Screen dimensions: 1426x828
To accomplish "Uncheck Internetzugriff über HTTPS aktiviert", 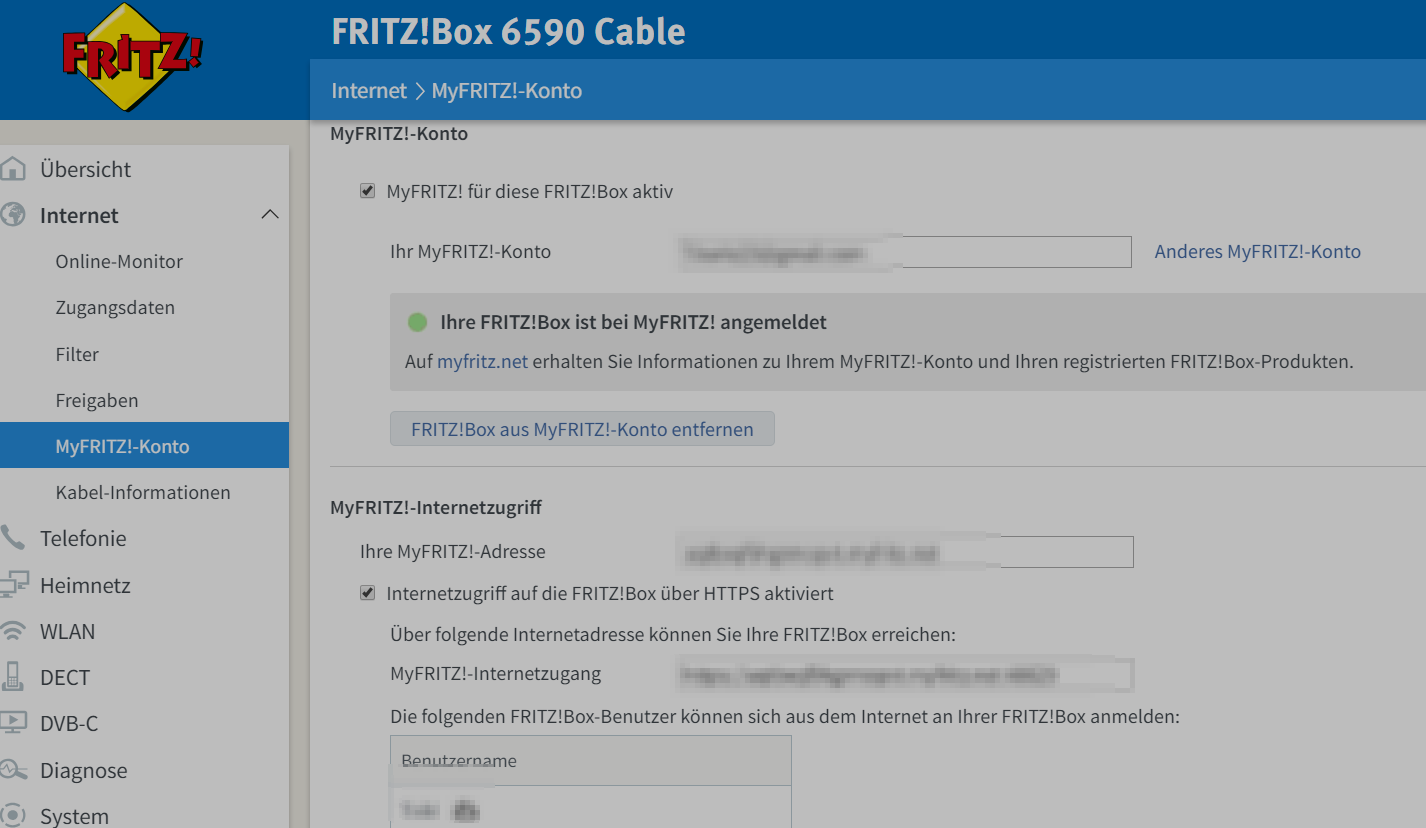I will (367, 593).
